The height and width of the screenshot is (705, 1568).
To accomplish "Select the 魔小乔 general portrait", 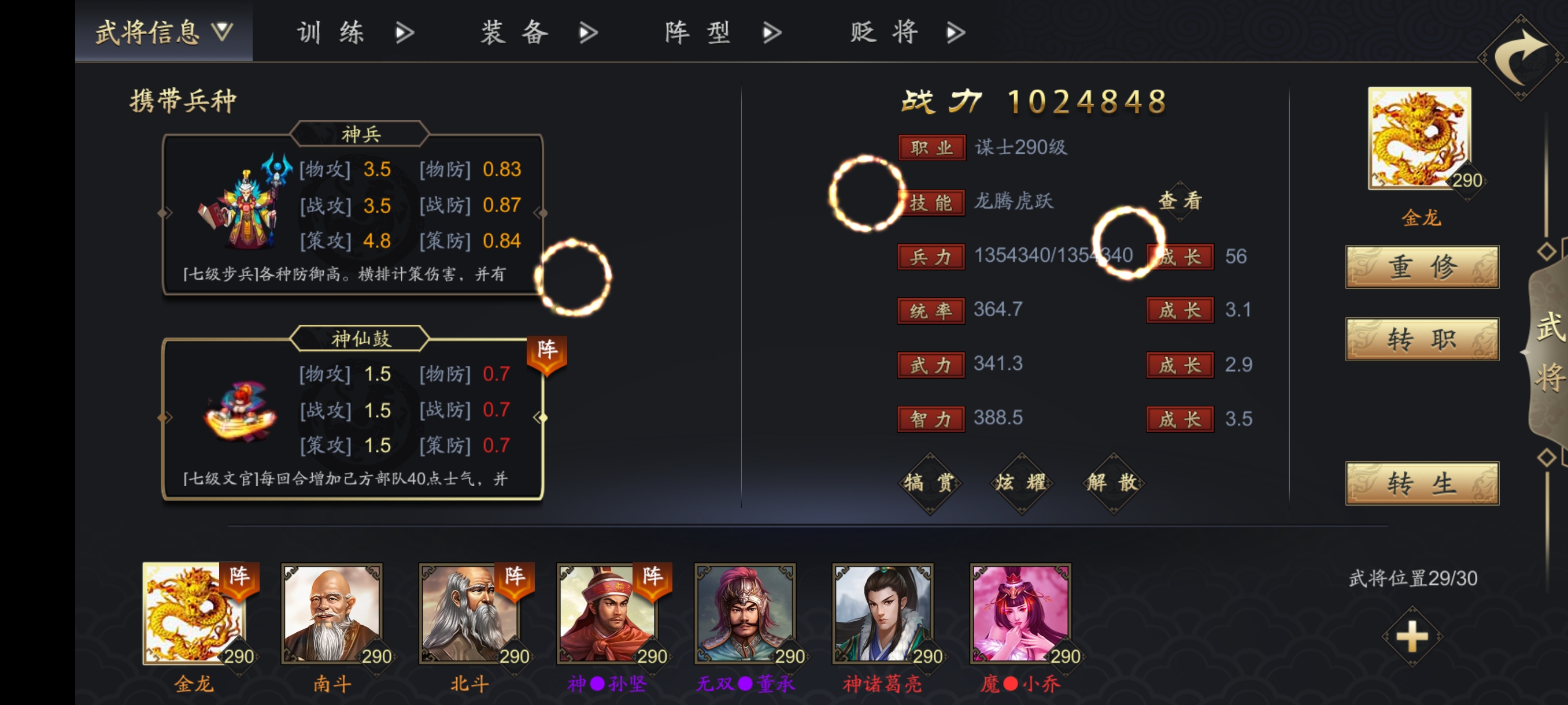I will coord(1021,613).
